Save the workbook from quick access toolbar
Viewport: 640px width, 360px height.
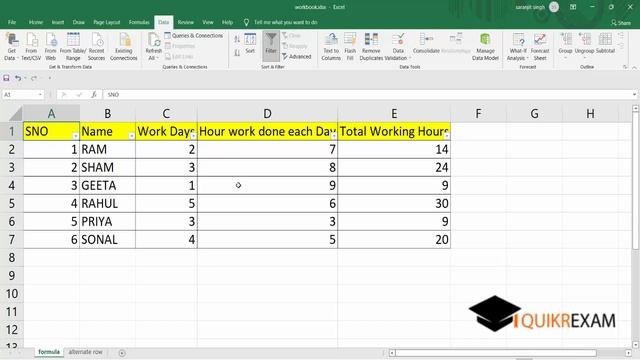tap(6, 78)
